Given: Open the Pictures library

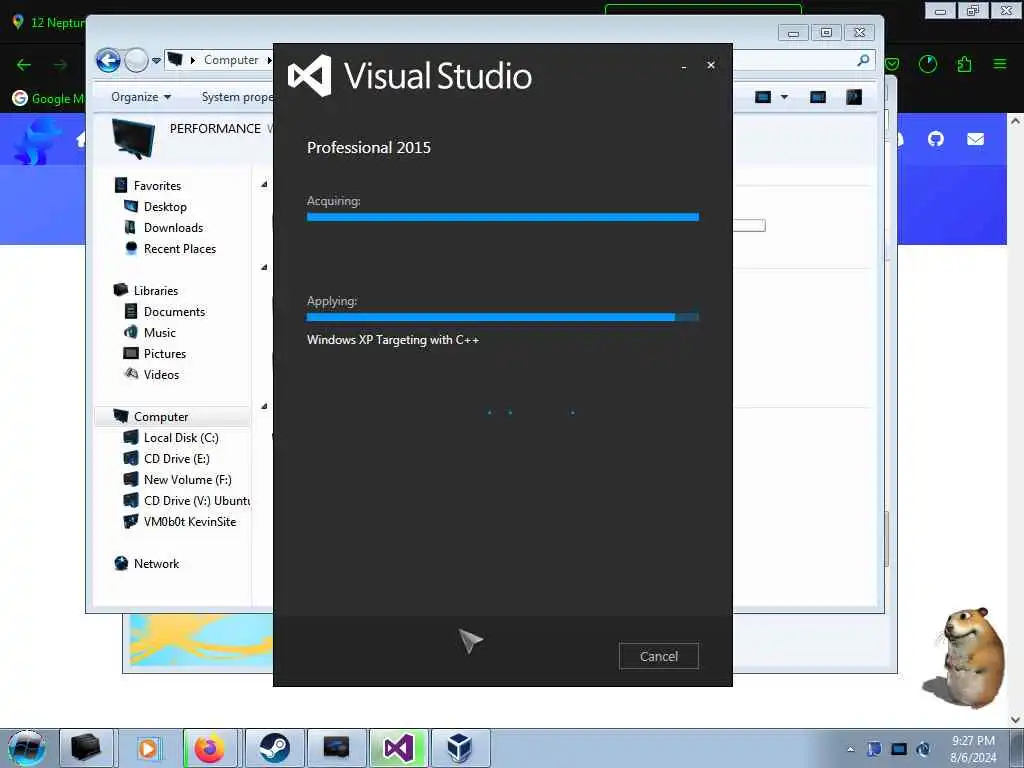Looking at the screenshot, I should pos(165,353).
